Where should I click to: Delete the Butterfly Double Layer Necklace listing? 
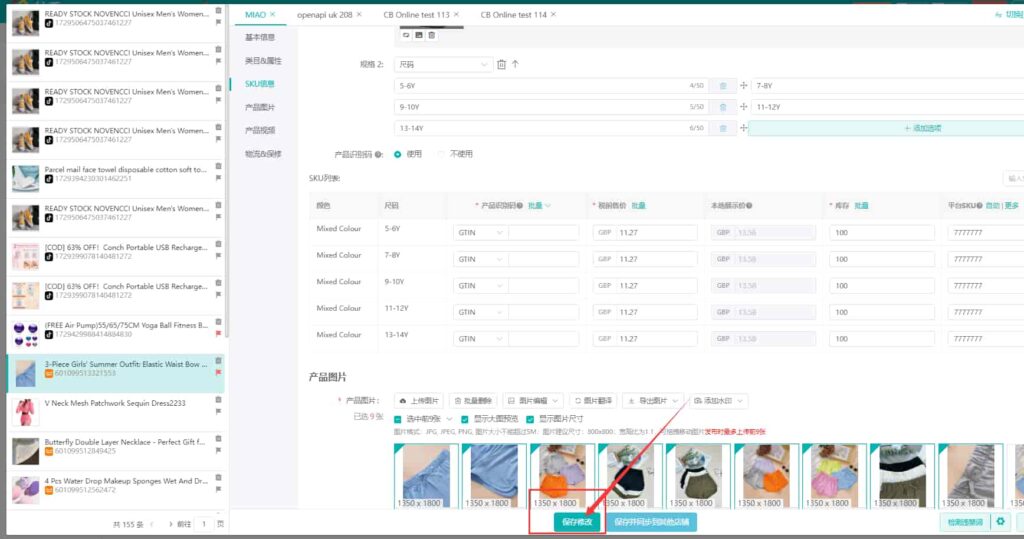(x=218, y=438)
